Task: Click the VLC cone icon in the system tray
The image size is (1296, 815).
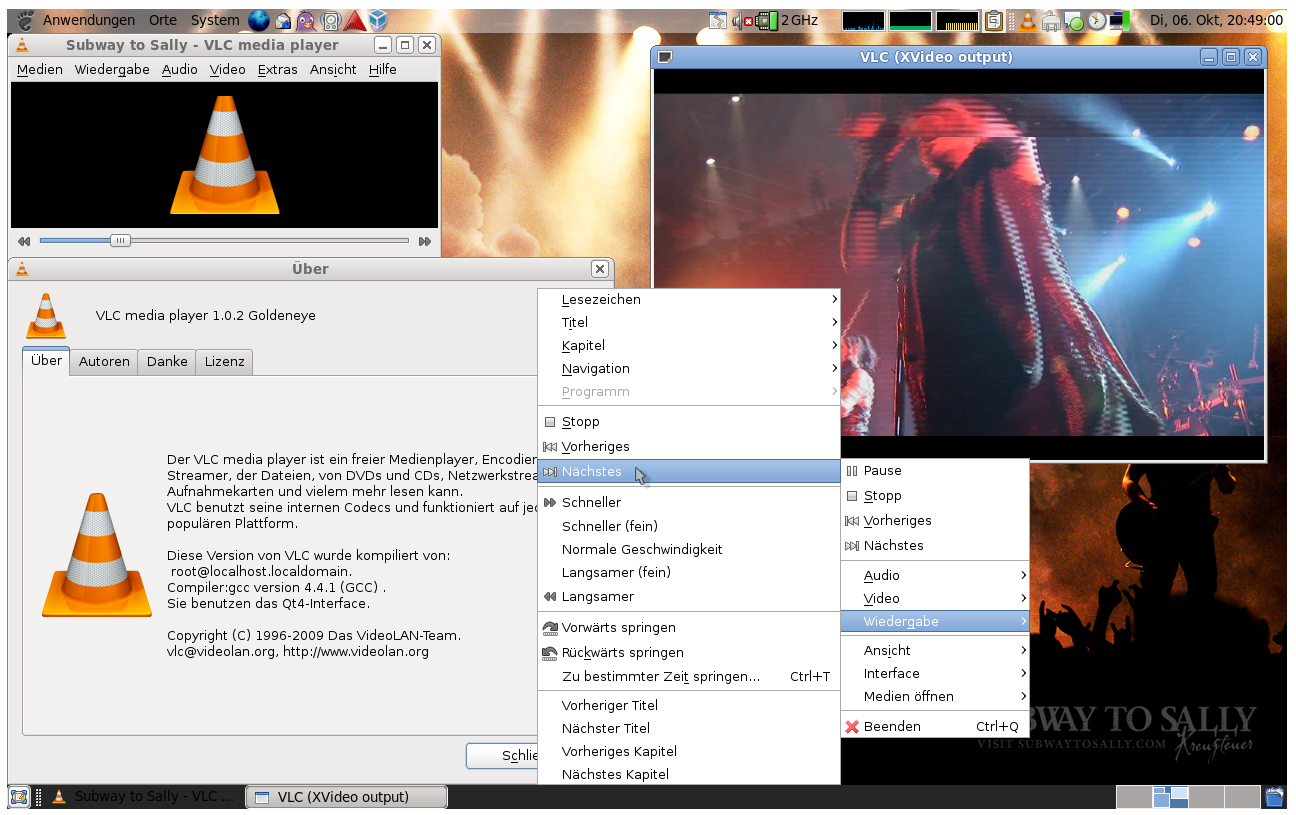Action: pos(1028,21)
